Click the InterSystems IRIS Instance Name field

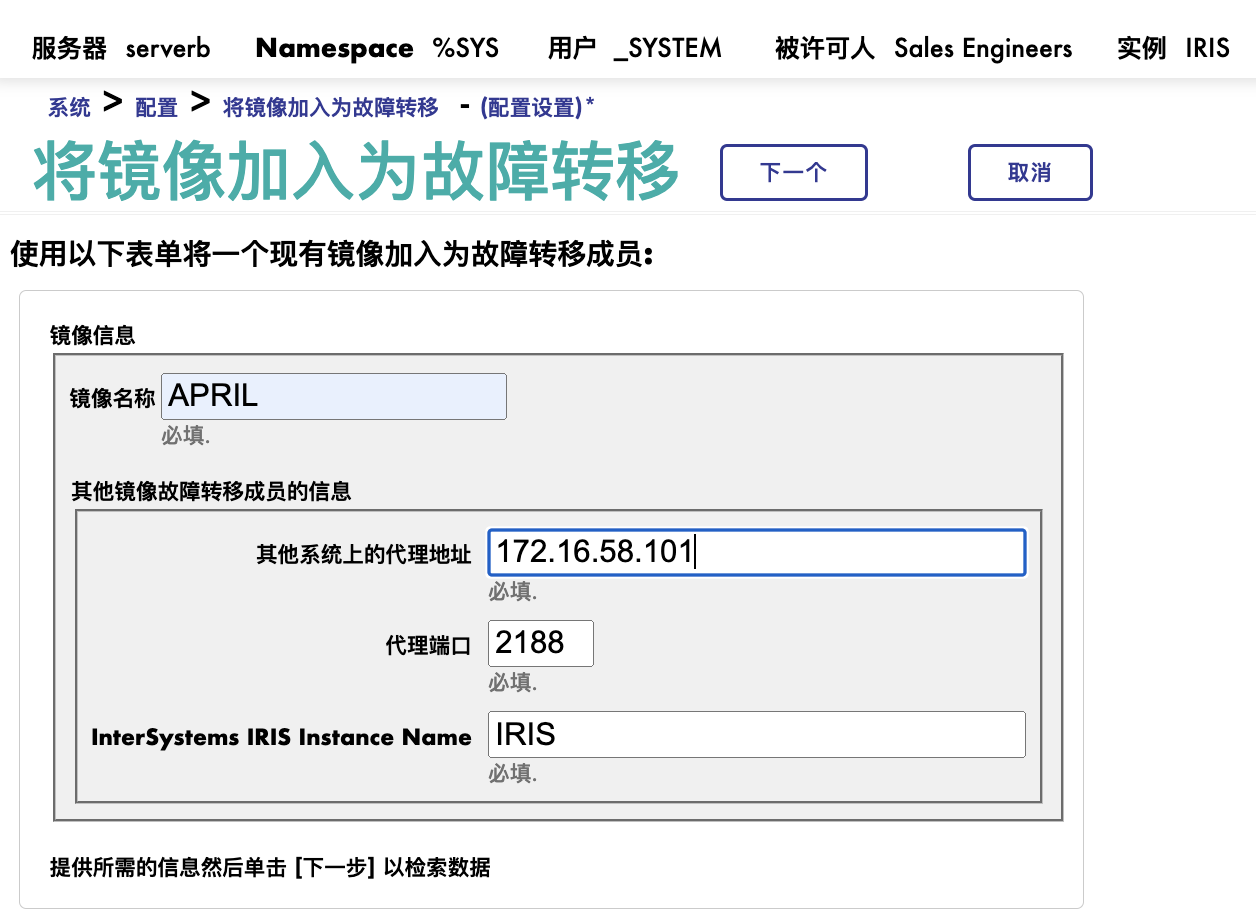point(755,734)
